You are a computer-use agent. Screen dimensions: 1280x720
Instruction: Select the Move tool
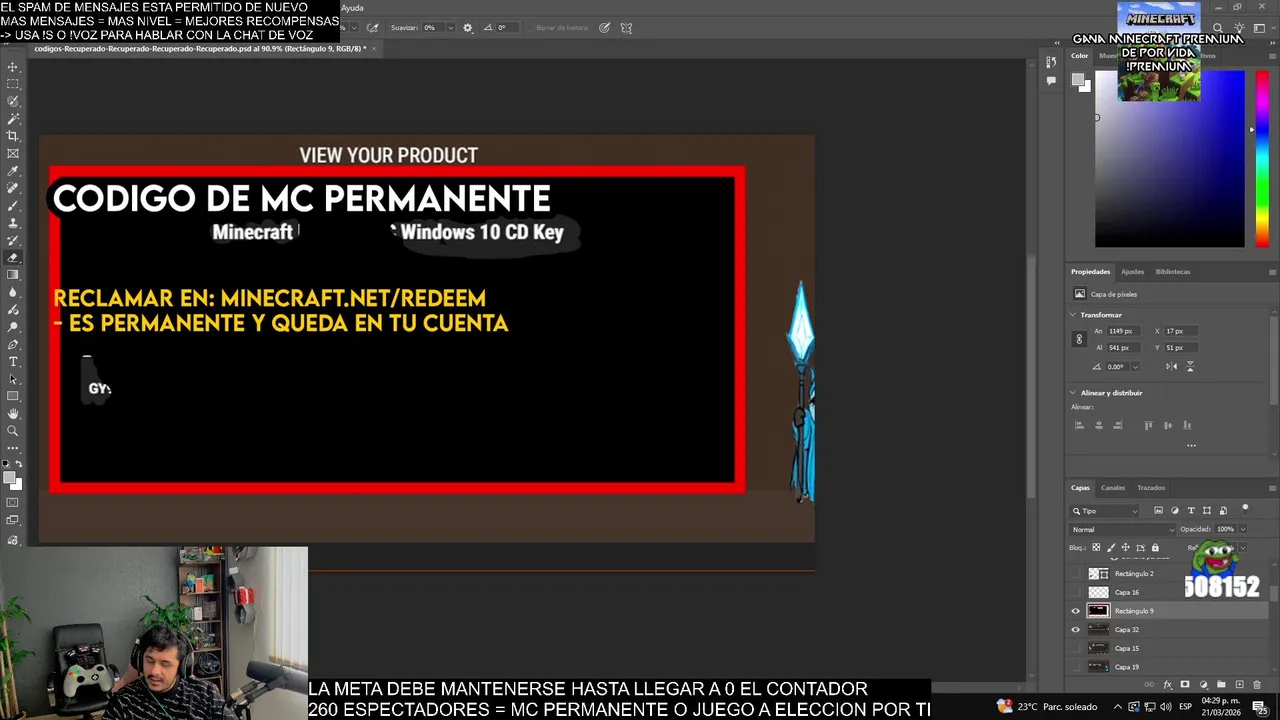point(13,67)
